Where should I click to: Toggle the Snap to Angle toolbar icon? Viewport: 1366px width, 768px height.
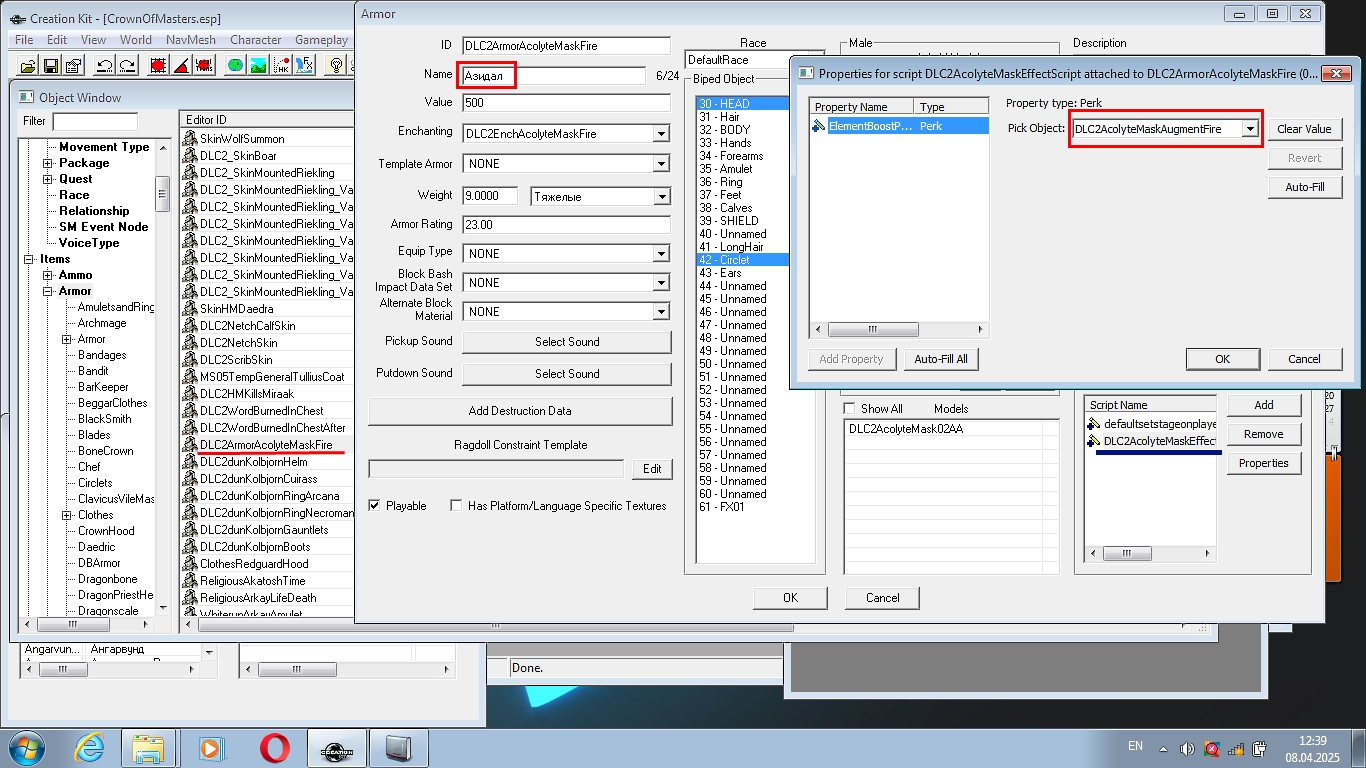point(181,66)
